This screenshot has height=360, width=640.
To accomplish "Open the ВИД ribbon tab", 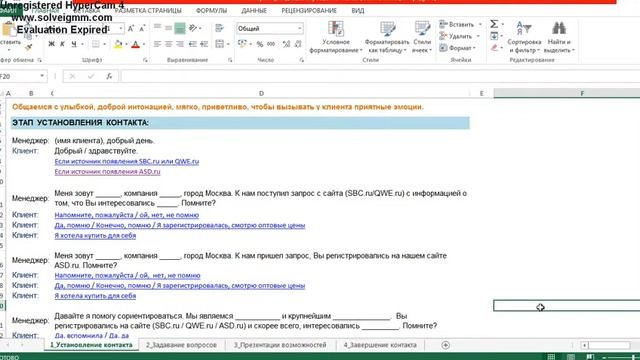I will click(x=358, y=11).
